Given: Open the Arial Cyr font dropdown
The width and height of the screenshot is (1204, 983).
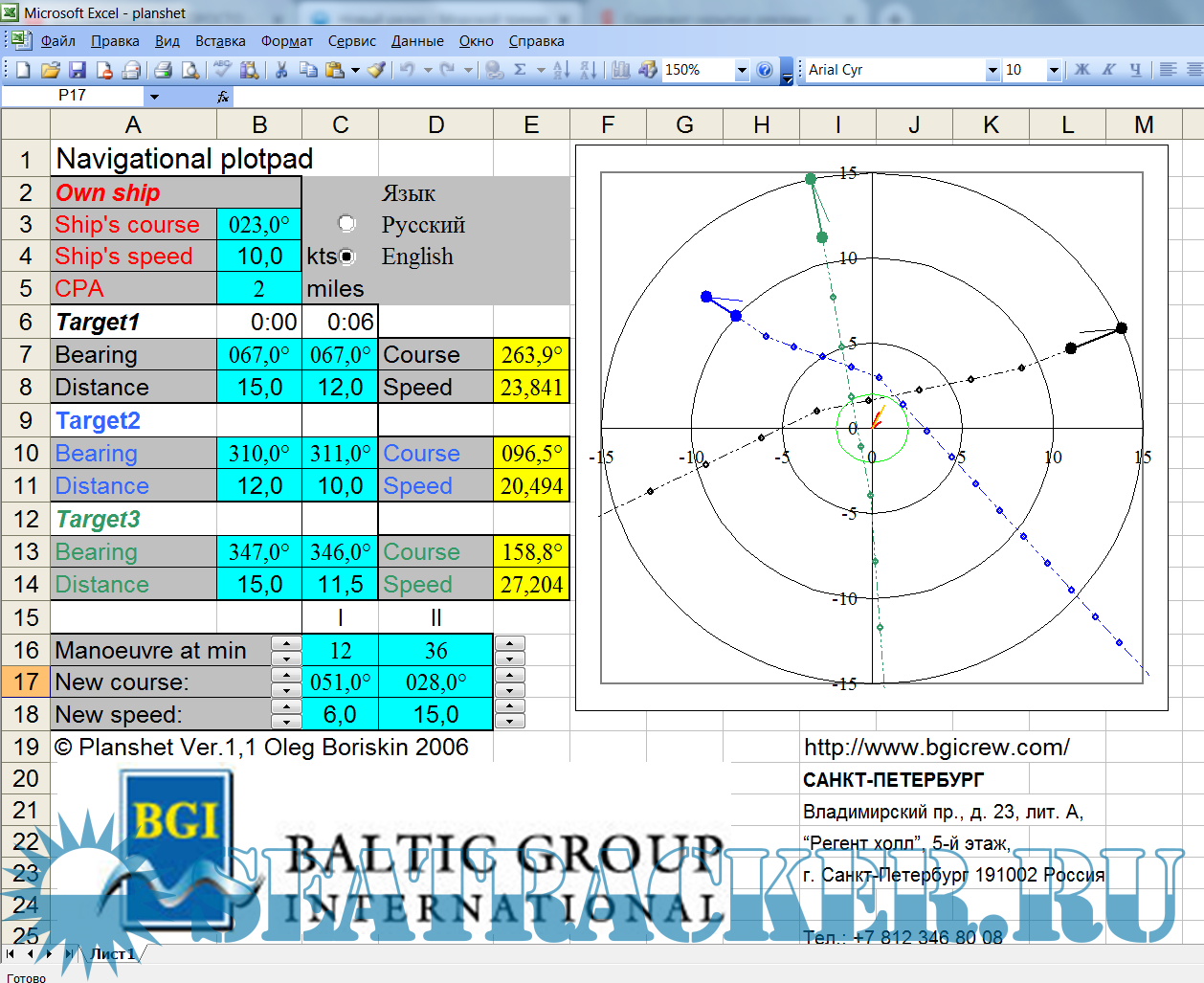Looking at the screenshot, I should click(x=992, y=70).
